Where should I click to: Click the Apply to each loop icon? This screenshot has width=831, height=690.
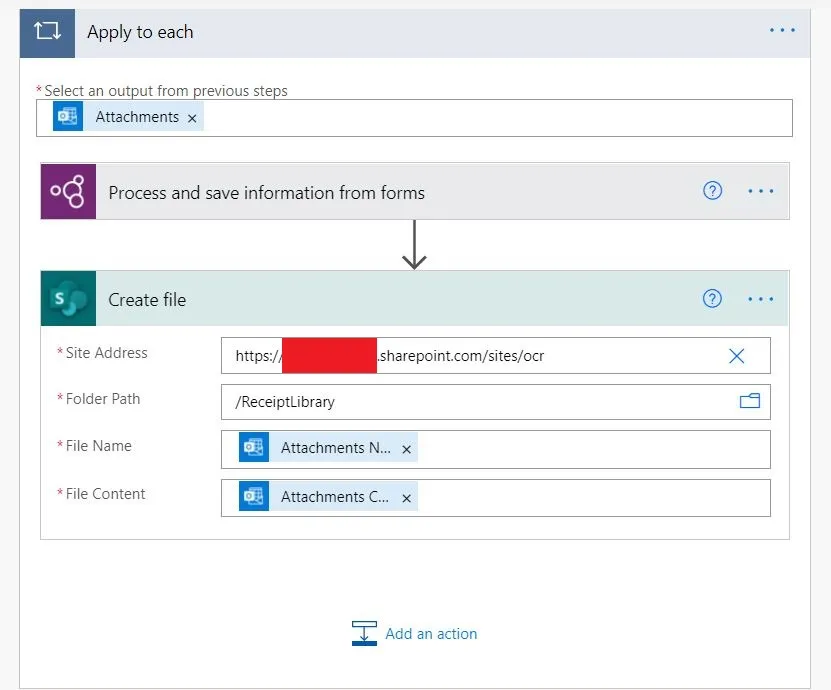point(46,32)
